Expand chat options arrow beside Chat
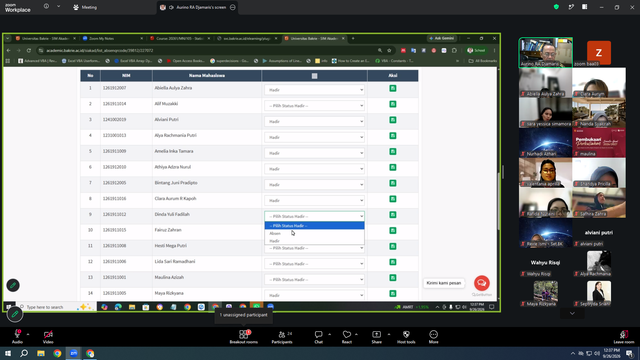 click(x=329, y=334)
